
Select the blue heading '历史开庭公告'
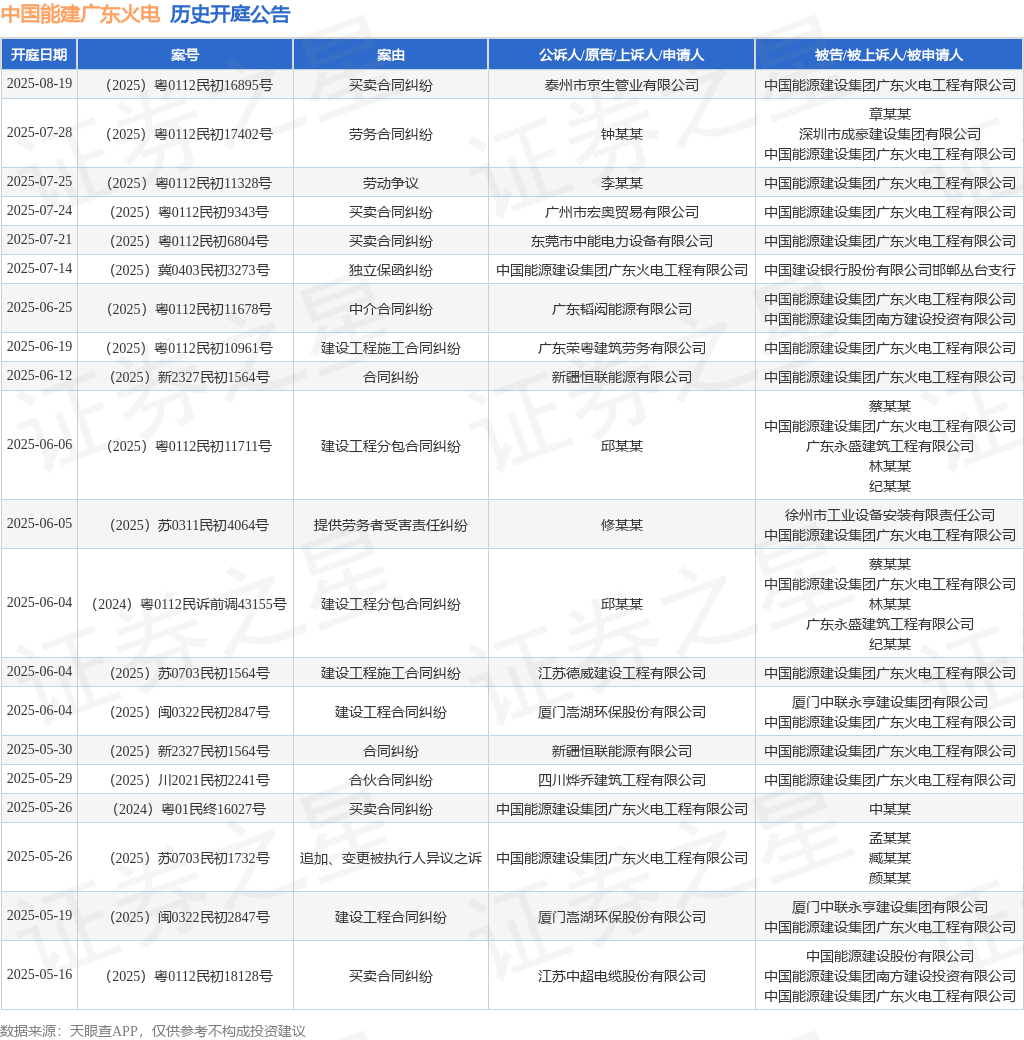click(x=230, y=14)
